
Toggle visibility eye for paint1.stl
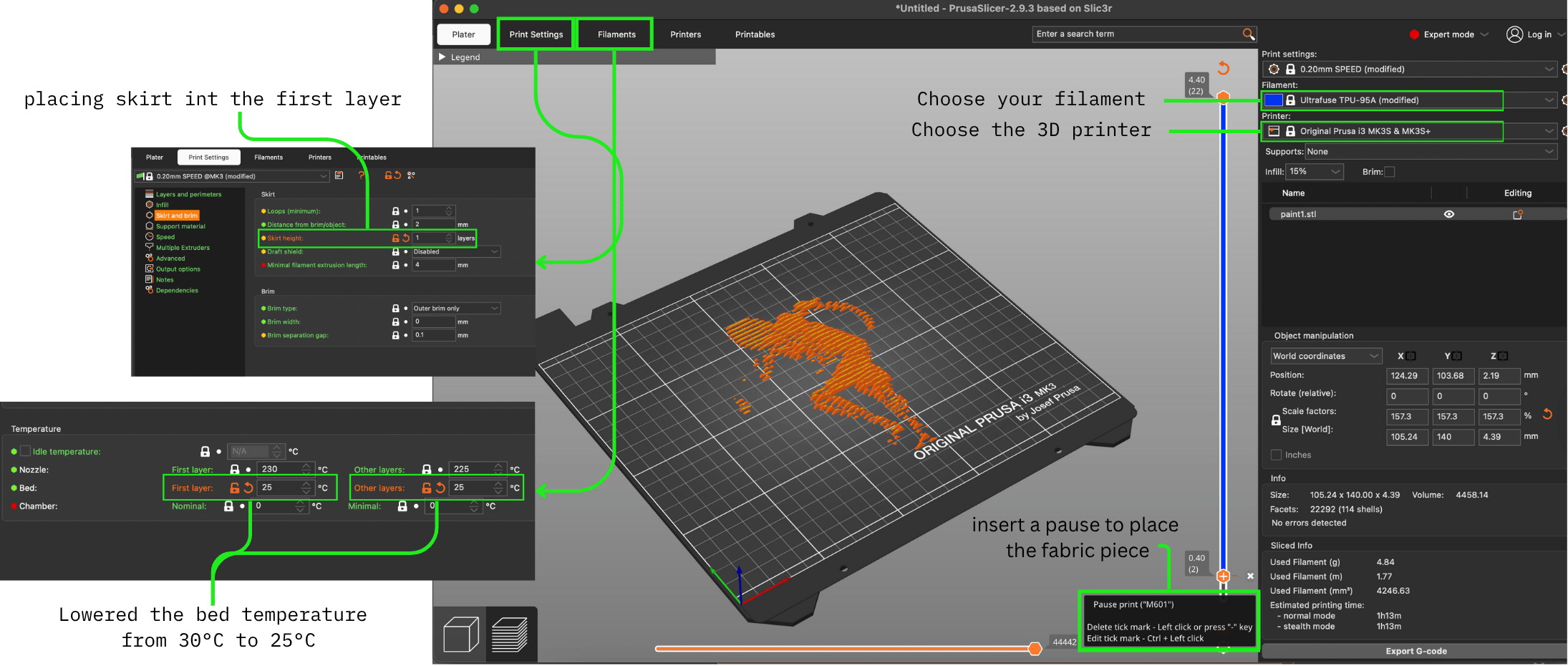click(x=1449, y=214)
